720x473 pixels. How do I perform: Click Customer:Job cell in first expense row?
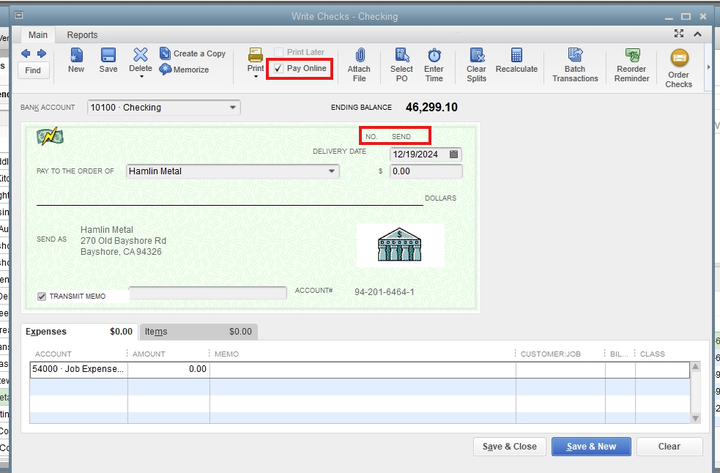[x=561, y=369]
